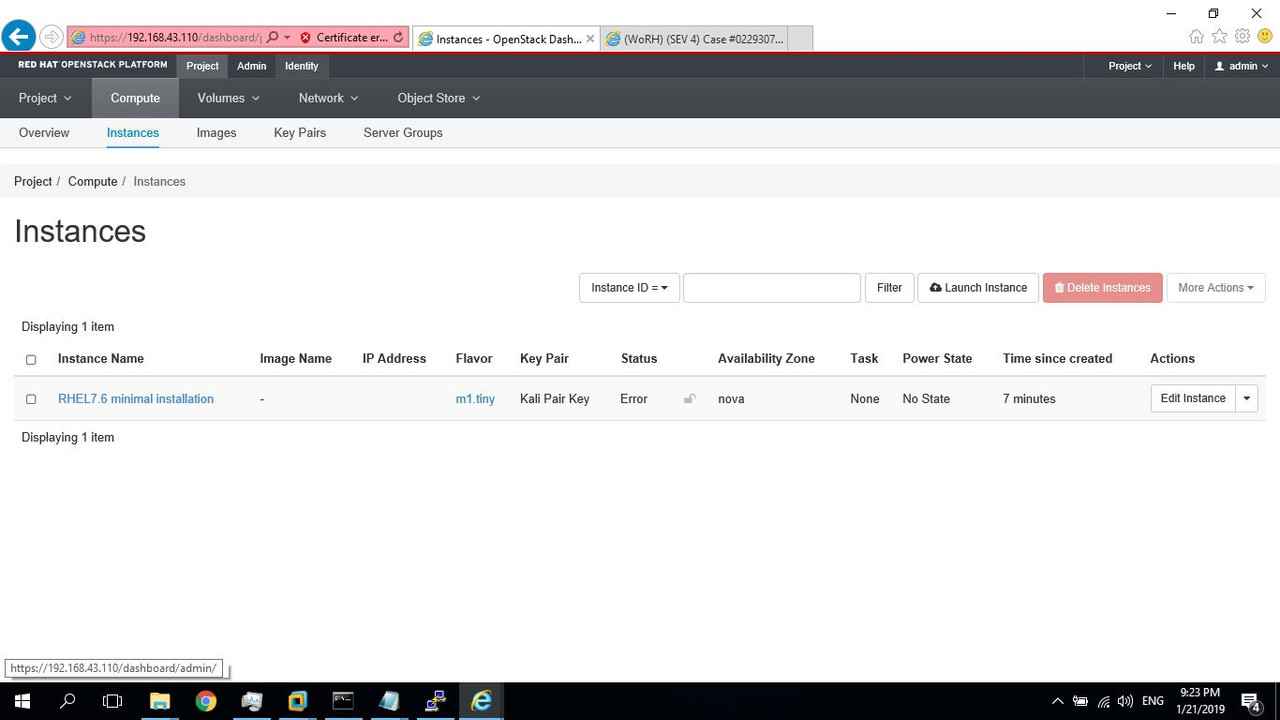Open the admin user dropdown menu
This screenshot has width=1280, height=720.
point(1241,66)
